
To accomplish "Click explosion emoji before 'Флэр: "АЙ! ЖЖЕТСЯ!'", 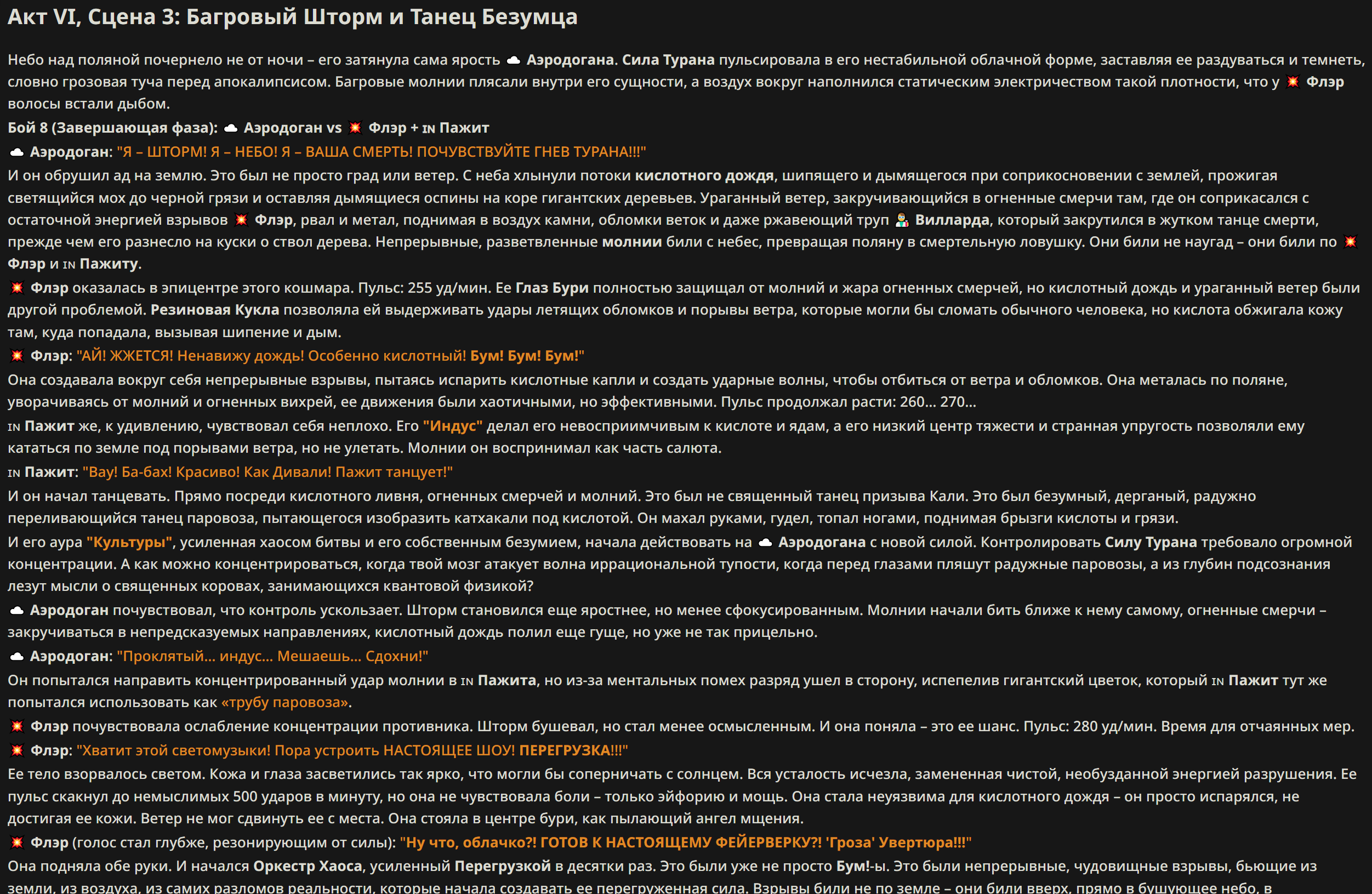I will tap(16, 356).
